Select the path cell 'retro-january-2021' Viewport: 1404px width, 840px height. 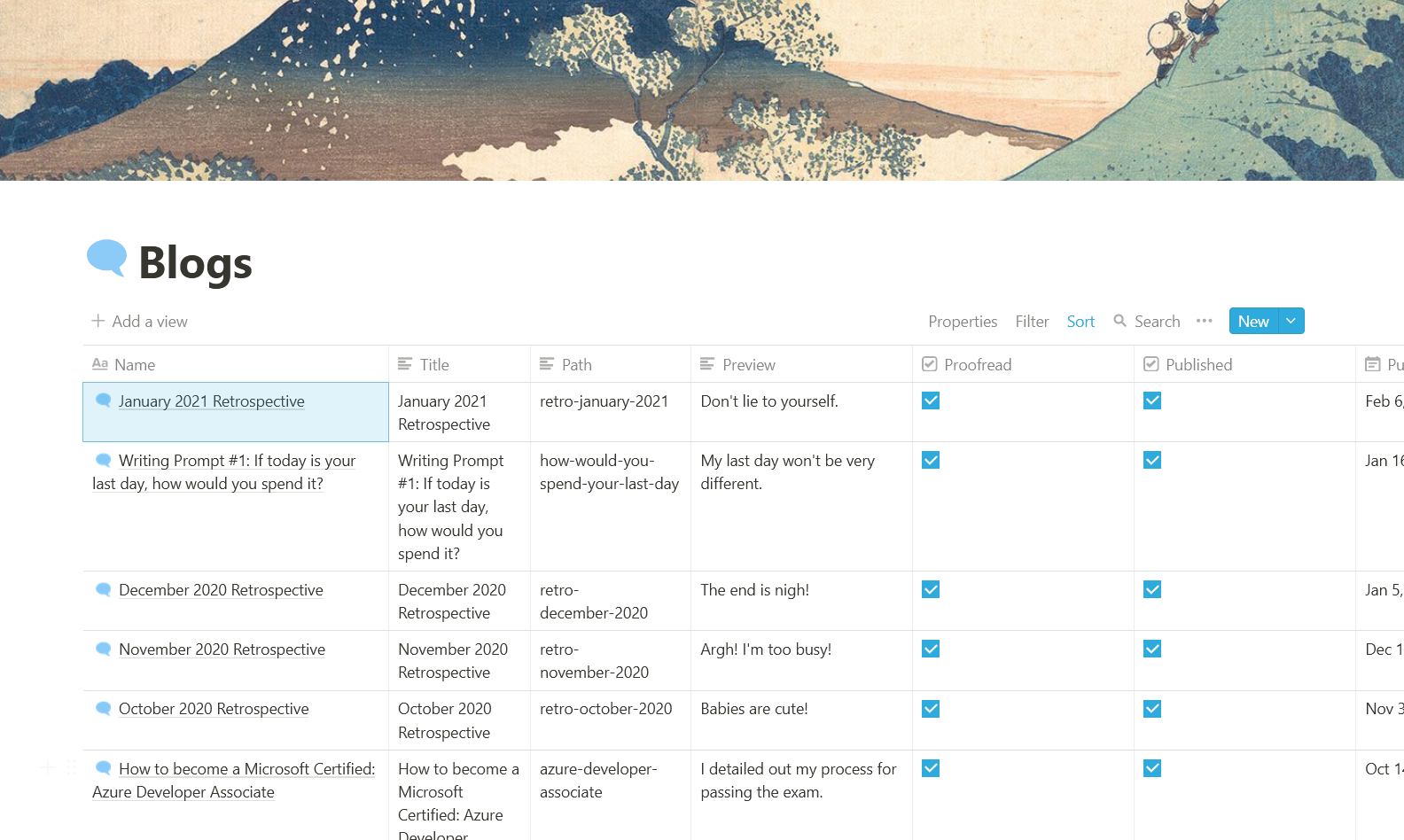pos(611,412)
